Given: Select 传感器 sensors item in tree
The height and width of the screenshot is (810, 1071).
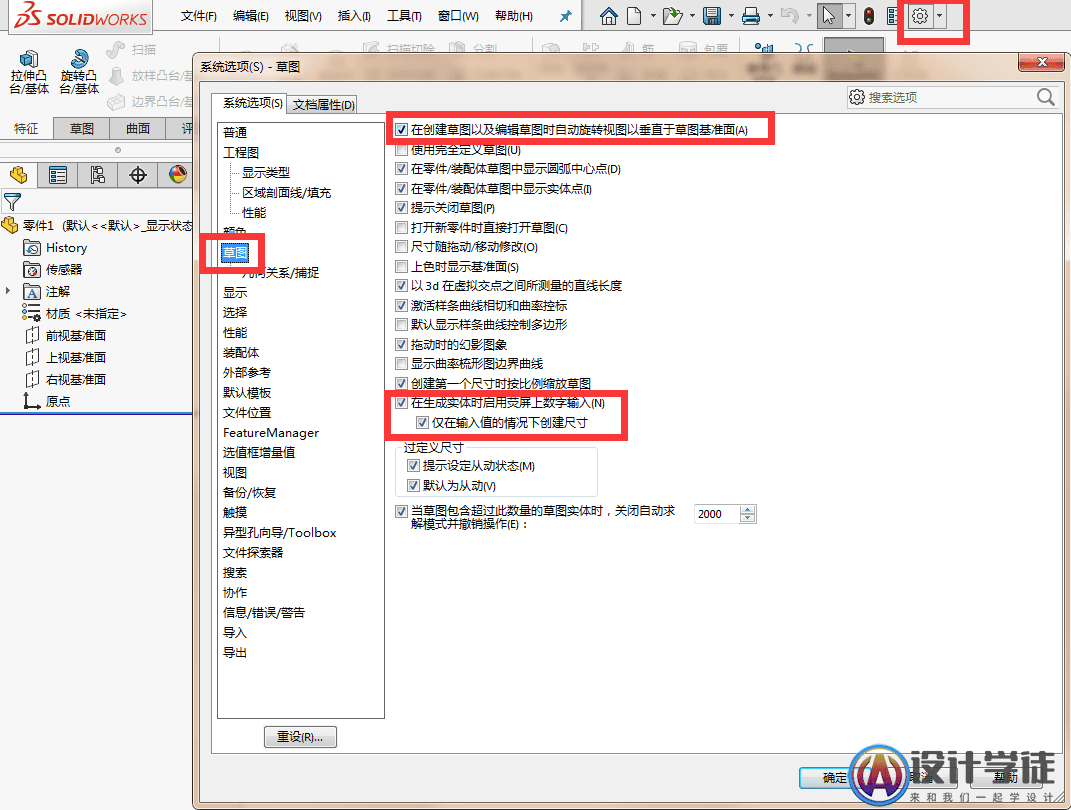Looking at the screenshot, I should 53,270.
